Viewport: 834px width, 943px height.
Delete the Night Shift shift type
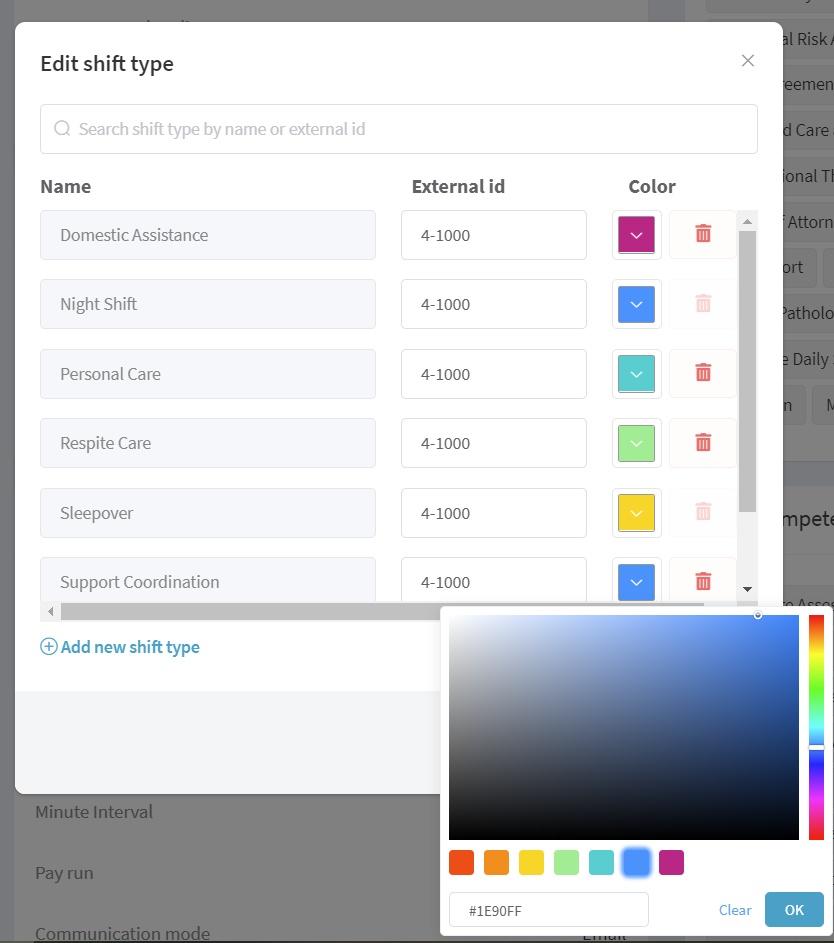pos(702,304)
